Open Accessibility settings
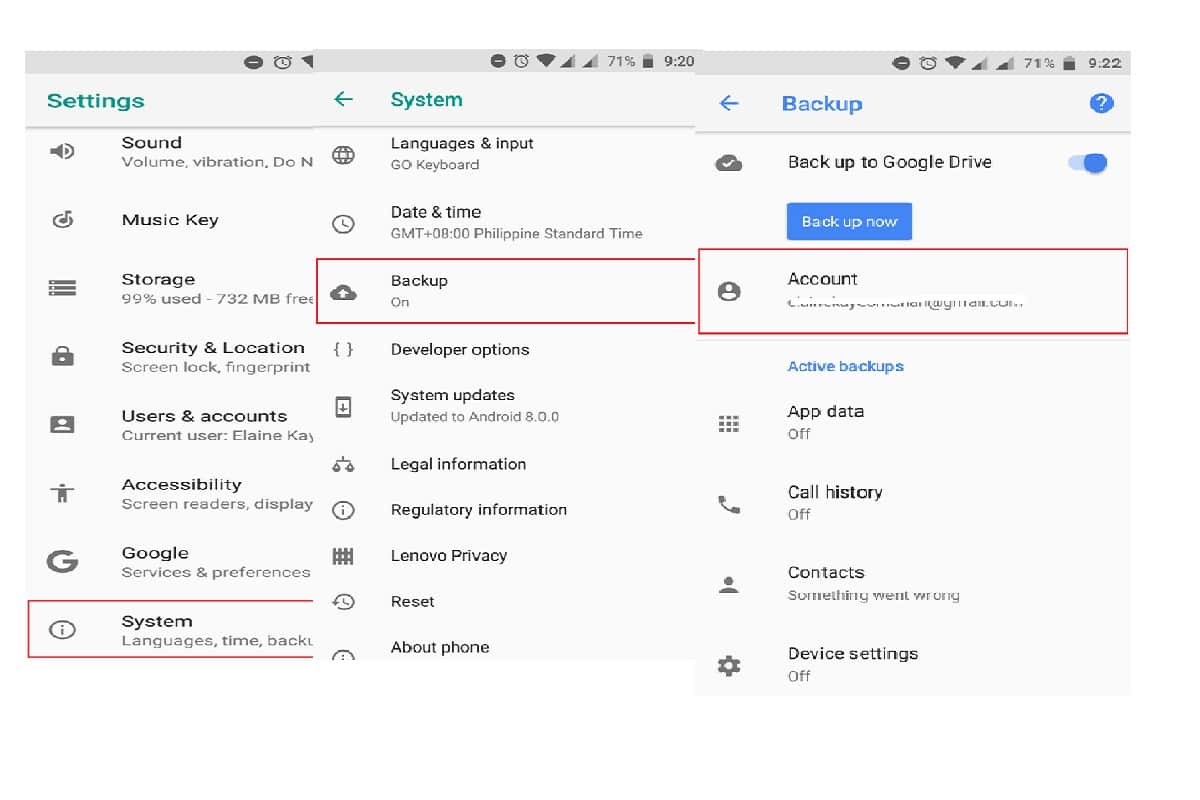1200x800 pixels. pos(169,493)
